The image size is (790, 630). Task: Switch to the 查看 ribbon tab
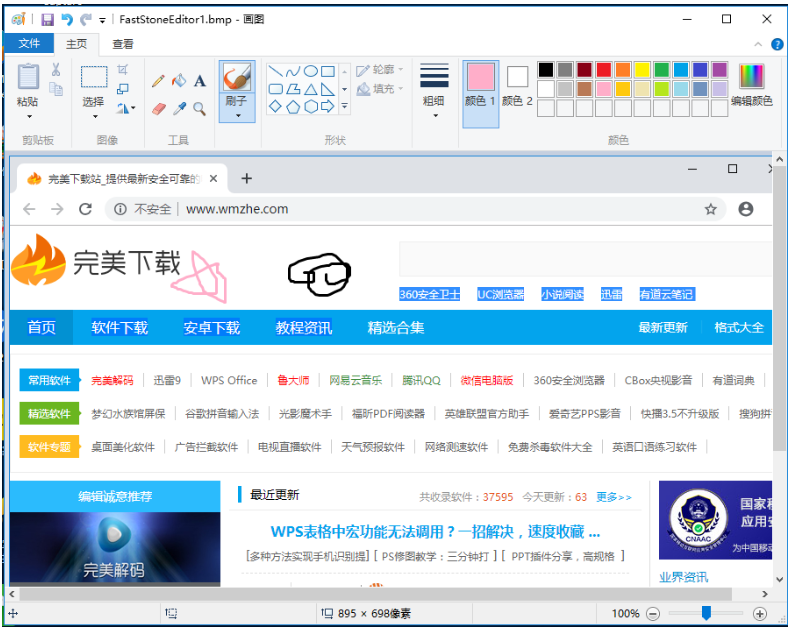(x=122, y=44)
